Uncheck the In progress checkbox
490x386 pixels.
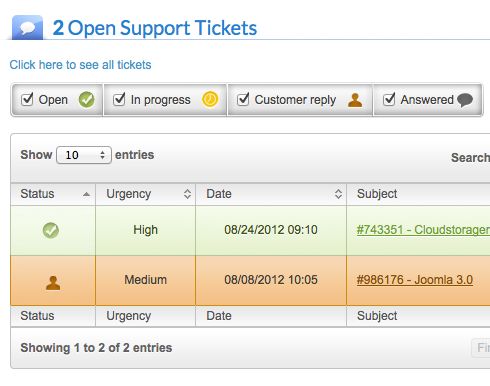coord(119,99)
